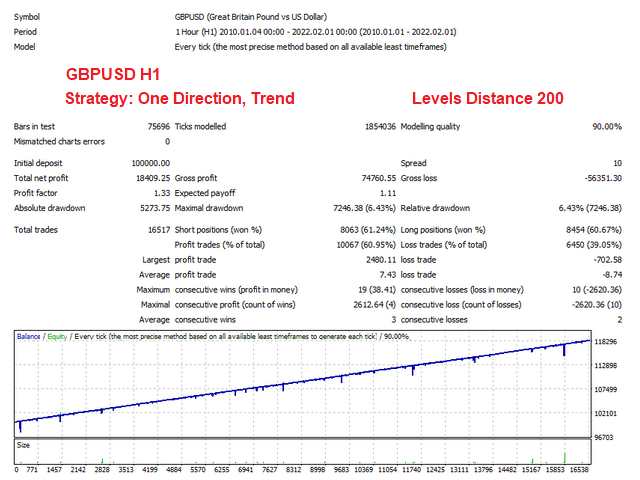Click the Total net profit value 18409.25

(x=153, y=178)
